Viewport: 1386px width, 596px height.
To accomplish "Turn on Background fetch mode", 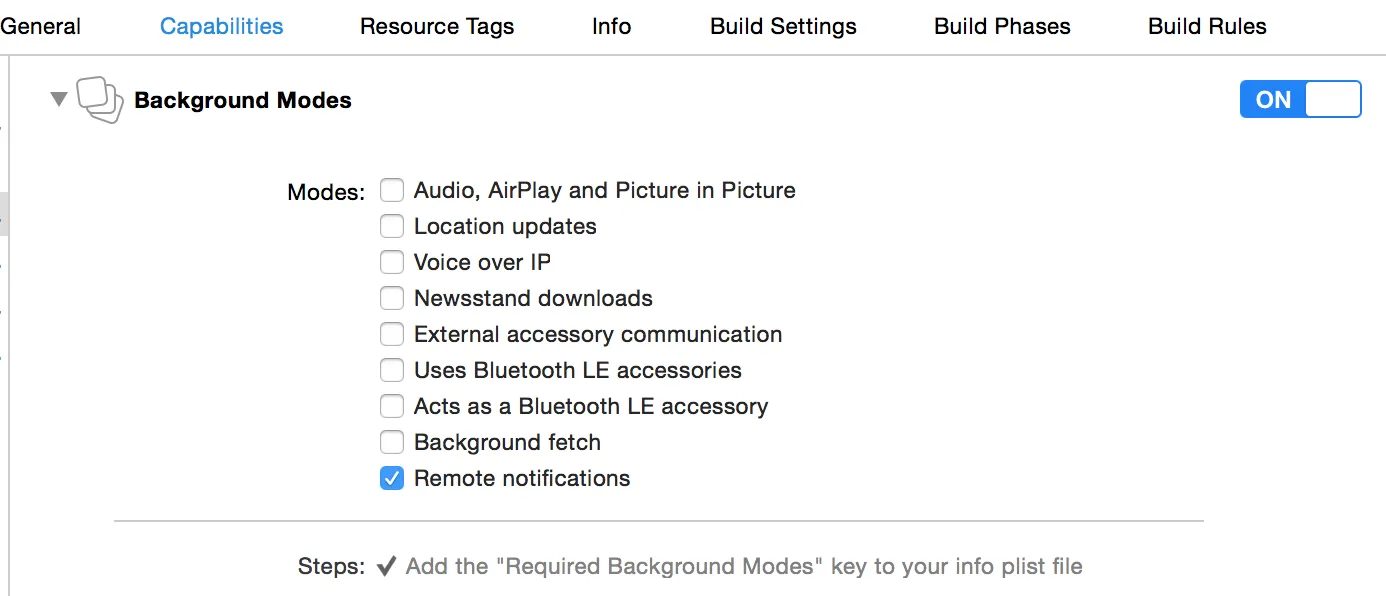I will [x=392, y=442].
